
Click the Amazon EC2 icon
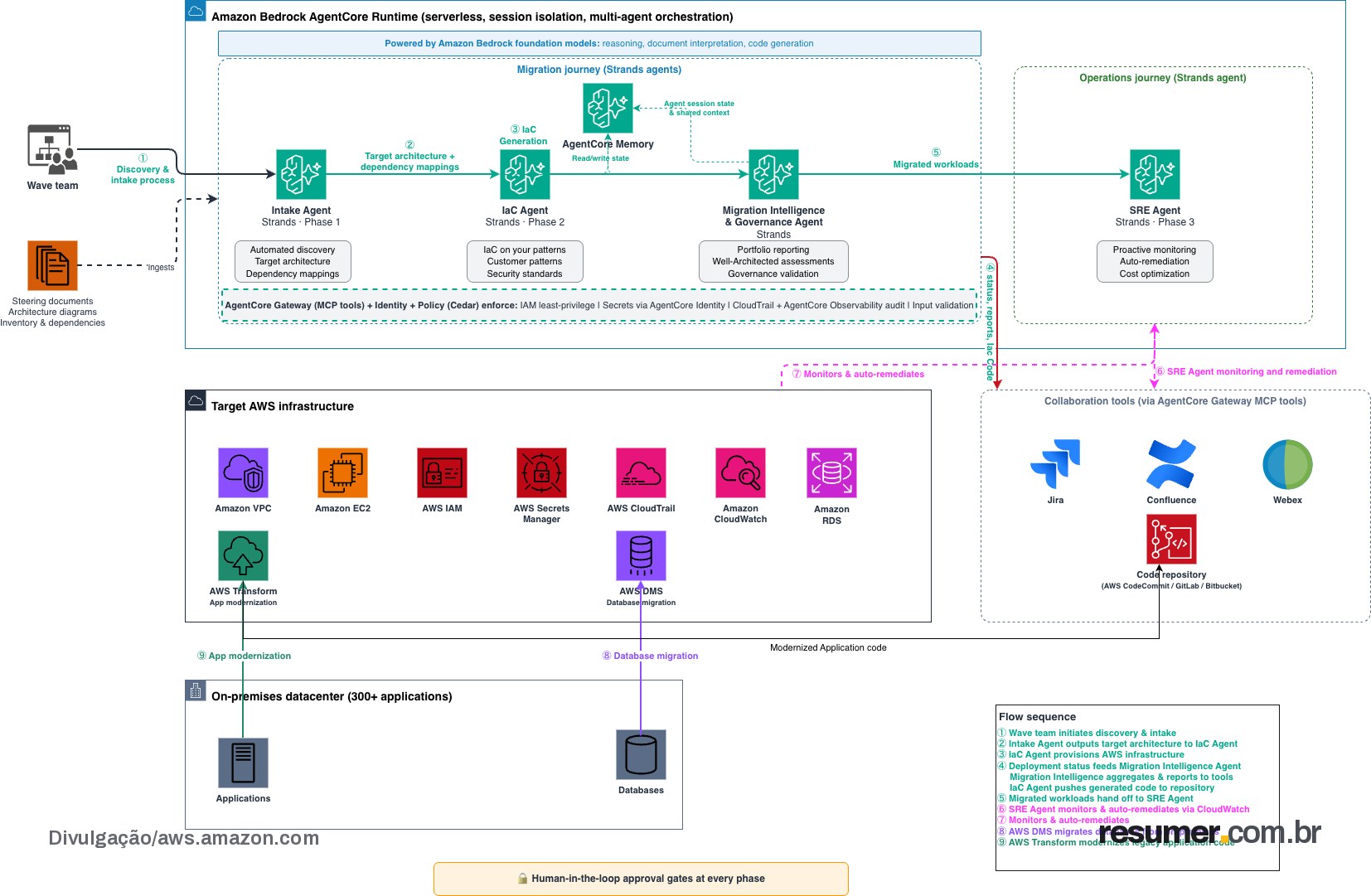point(342,472)
